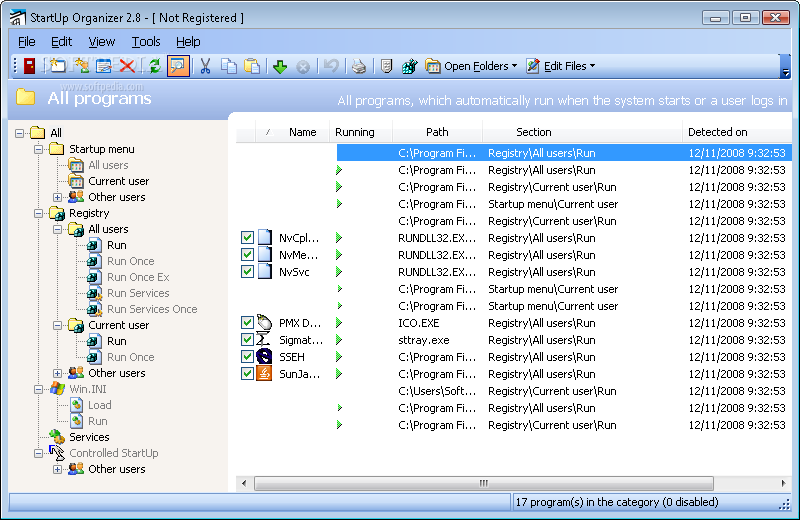
Task: Click the Paste clipboard icon
Action: pos(252,66)
